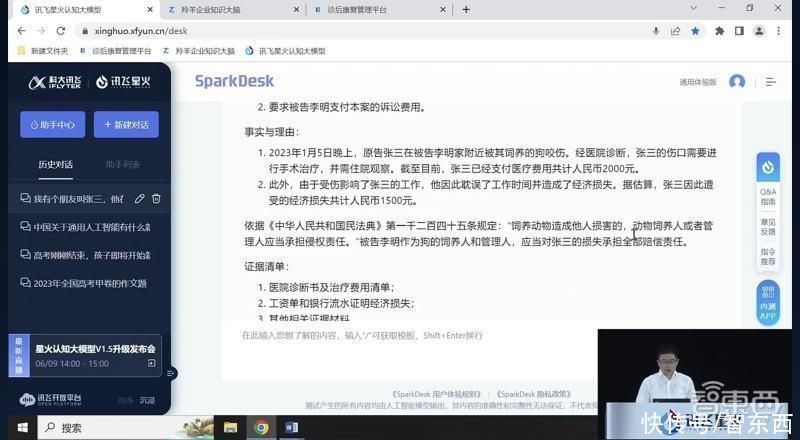Edit the first history conversation title
Viewport: 800px width, 440px height.
(x=139, y=199)
